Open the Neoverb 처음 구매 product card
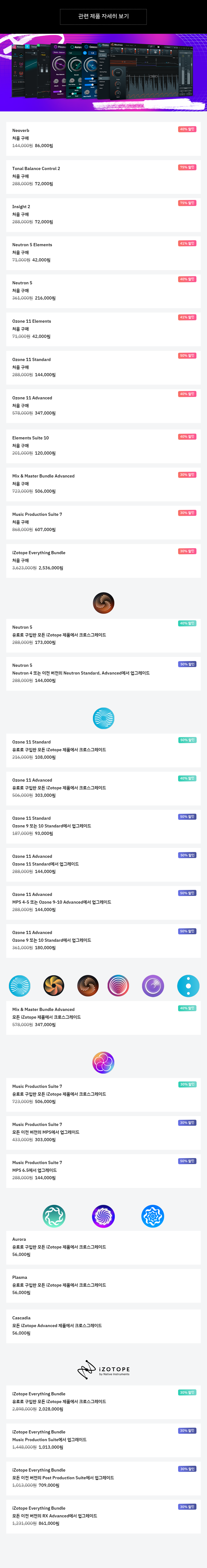This screenshot has width=207, height=1568. pyautogui.click(x=103, y=138)
